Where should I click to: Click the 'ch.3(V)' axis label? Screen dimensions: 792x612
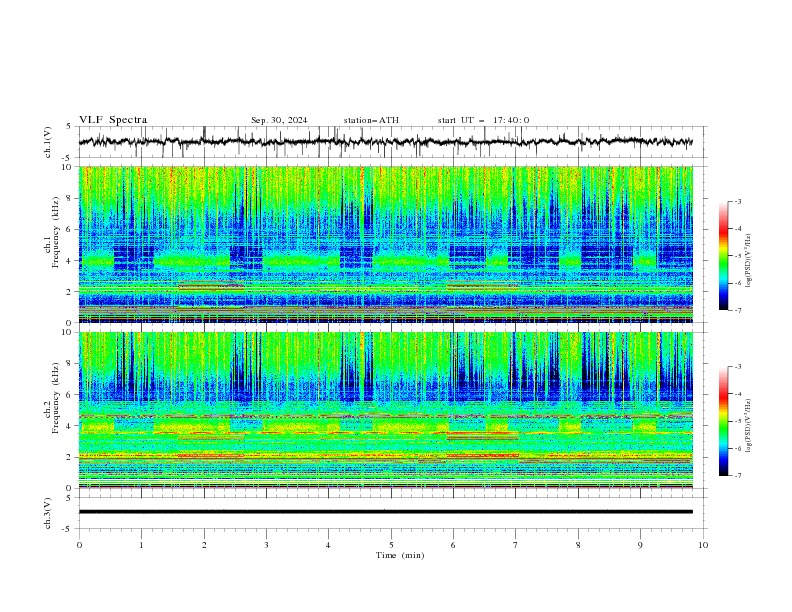(48, 513)
